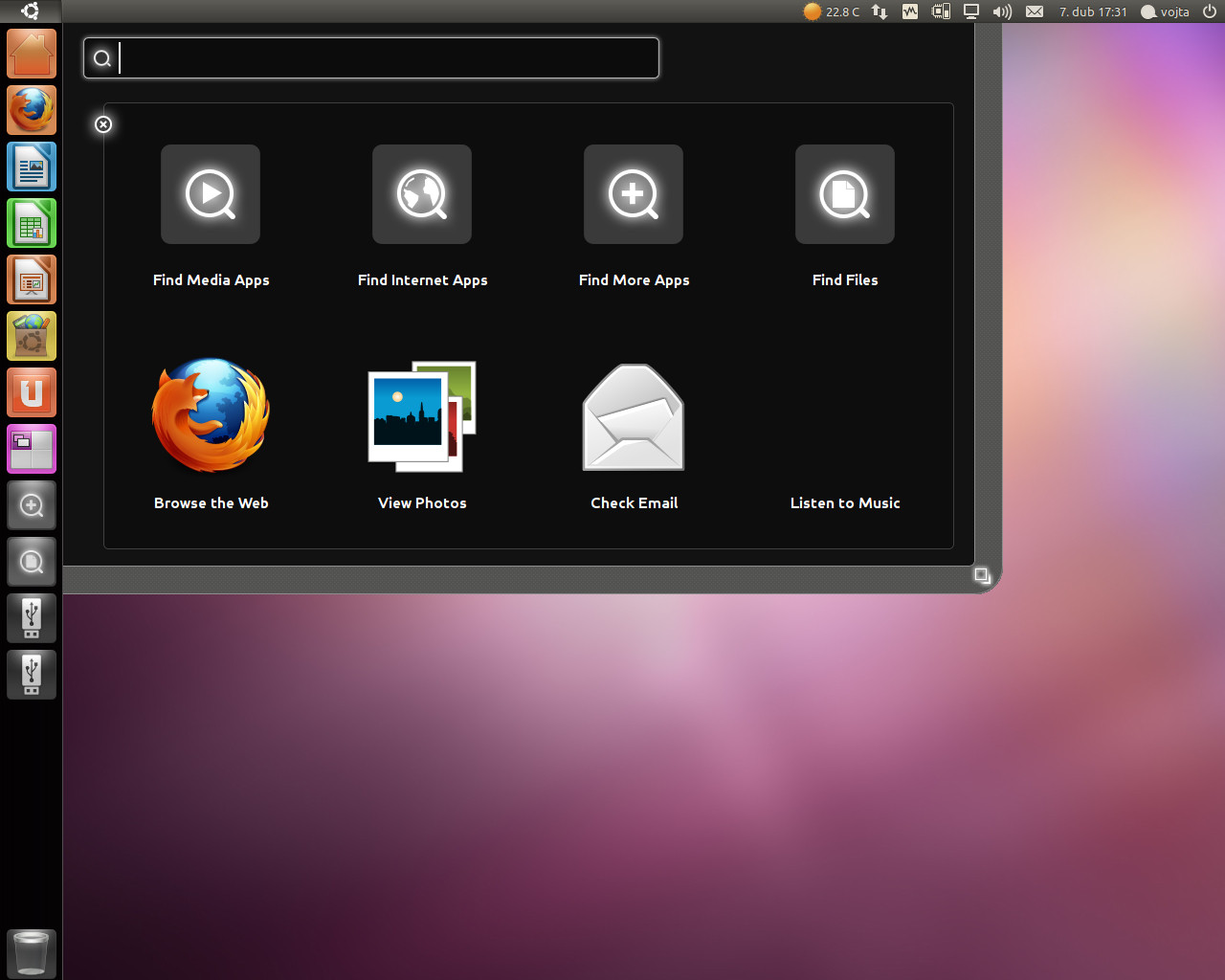Open the network connection indicator menu
Viewport: 1225px width, 980px height.
tap(880, 11)
